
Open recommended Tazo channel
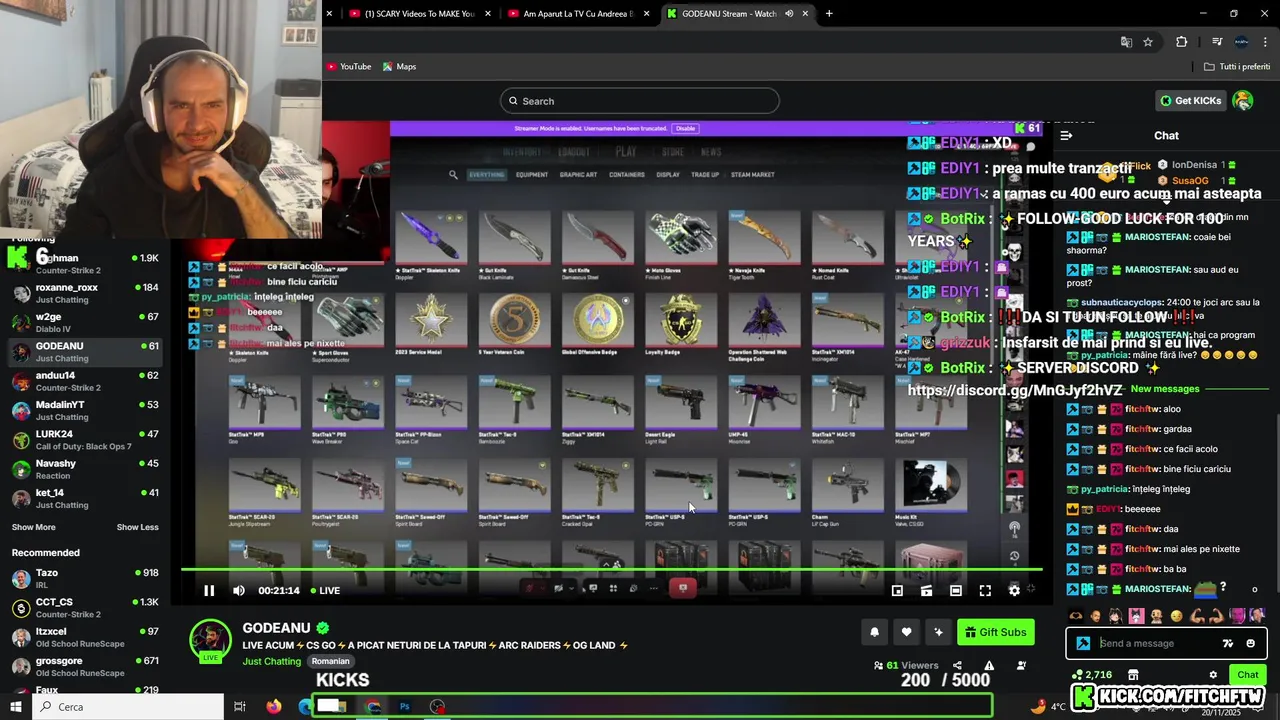85,579
